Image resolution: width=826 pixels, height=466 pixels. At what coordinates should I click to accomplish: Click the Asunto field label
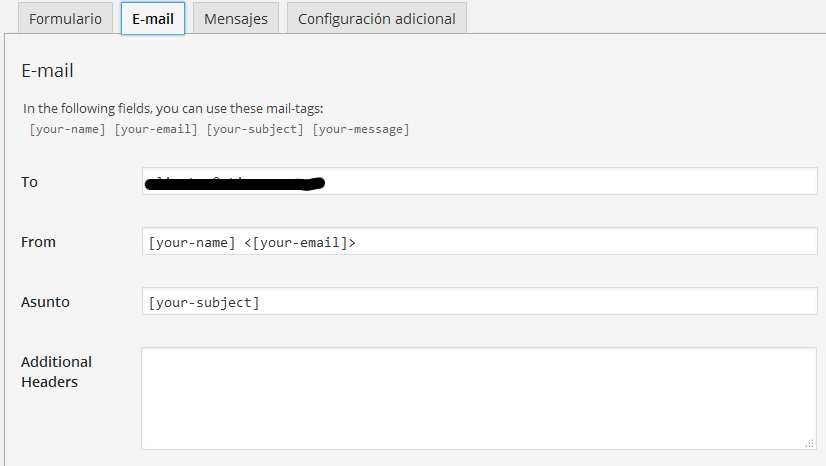pos(45,302)
